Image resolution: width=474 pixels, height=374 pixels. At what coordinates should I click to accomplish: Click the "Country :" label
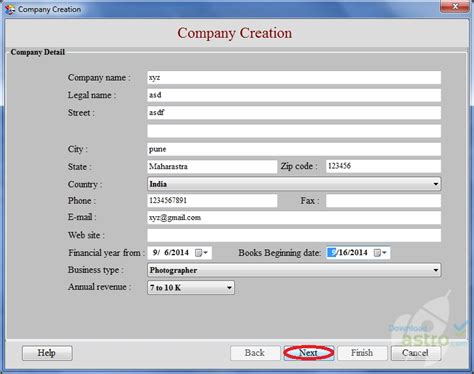tap(85, 184)
